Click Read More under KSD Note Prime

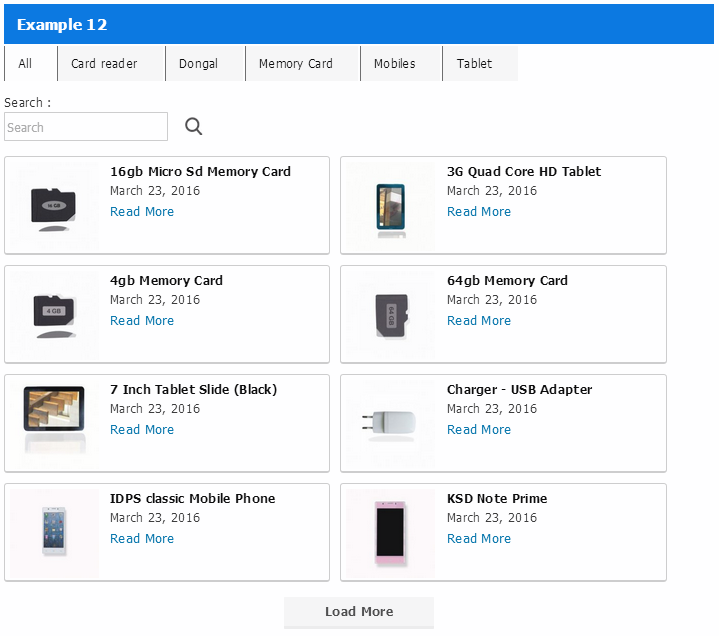click(x=479, y=539)
